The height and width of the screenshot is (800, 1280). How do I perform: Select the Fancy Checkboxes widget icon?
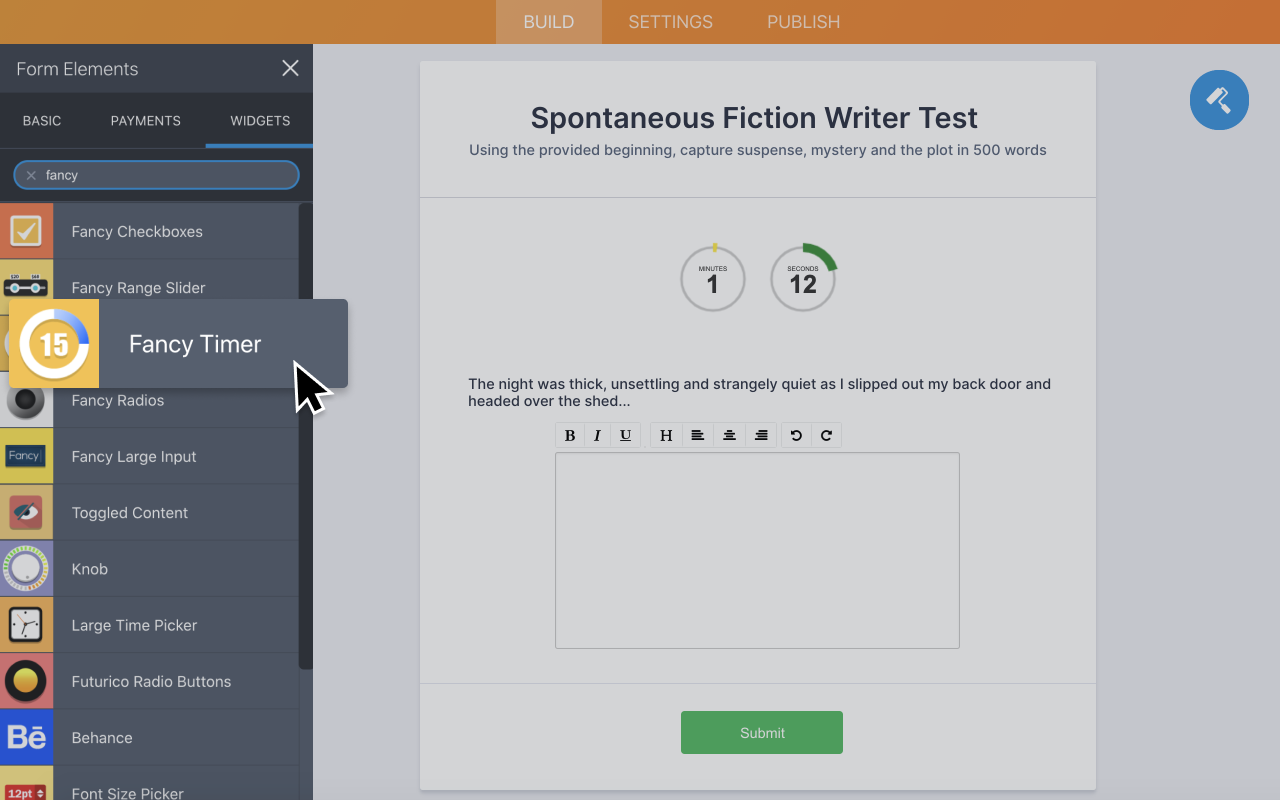[x=26, y=230]
